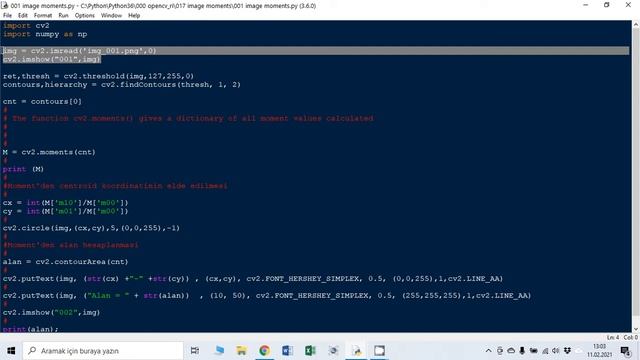The image size is (640, 360).
Task: Click on the 'print (M)' line
Action: point(23,169)
